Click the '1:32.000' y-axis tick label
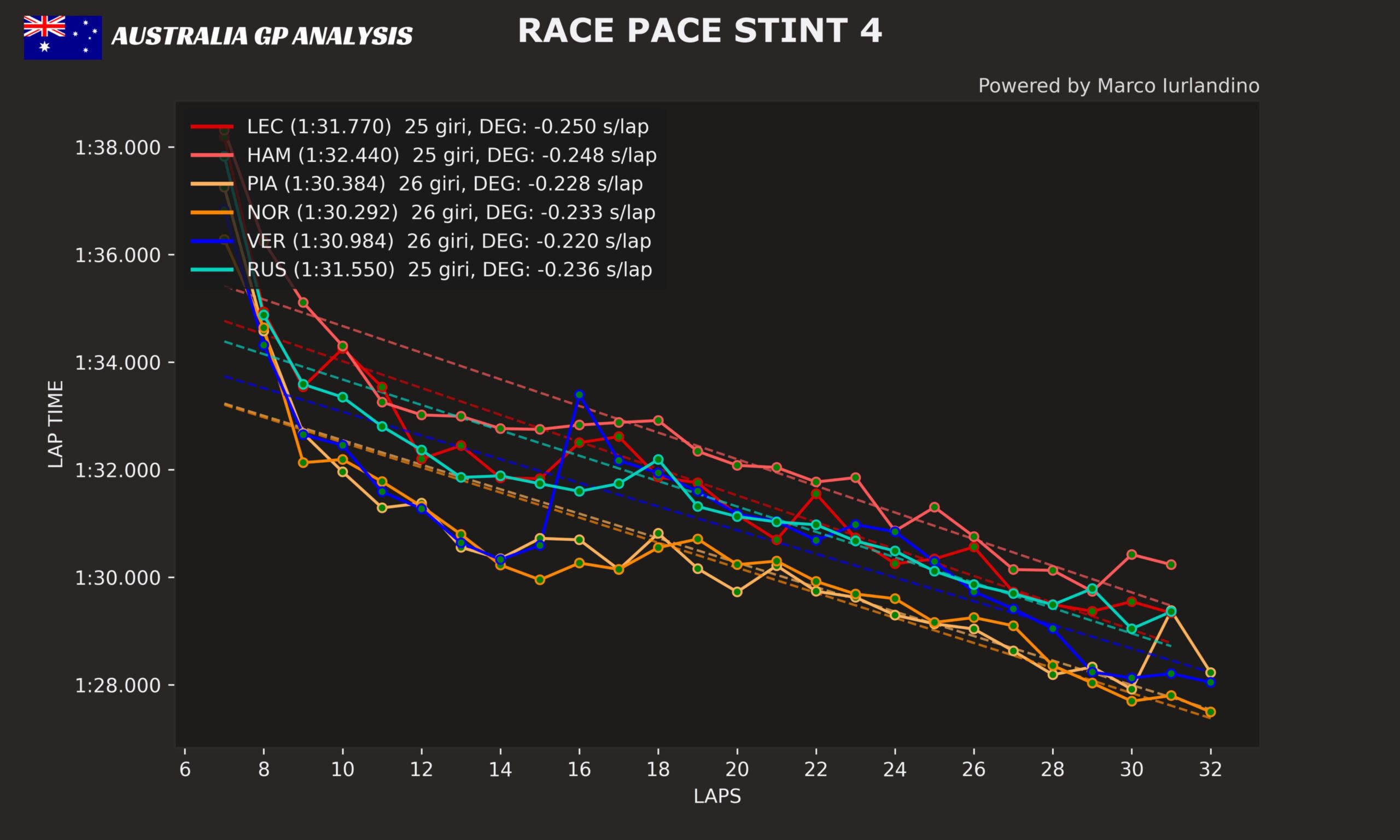Screen dimensions: 1400x840 118,470
